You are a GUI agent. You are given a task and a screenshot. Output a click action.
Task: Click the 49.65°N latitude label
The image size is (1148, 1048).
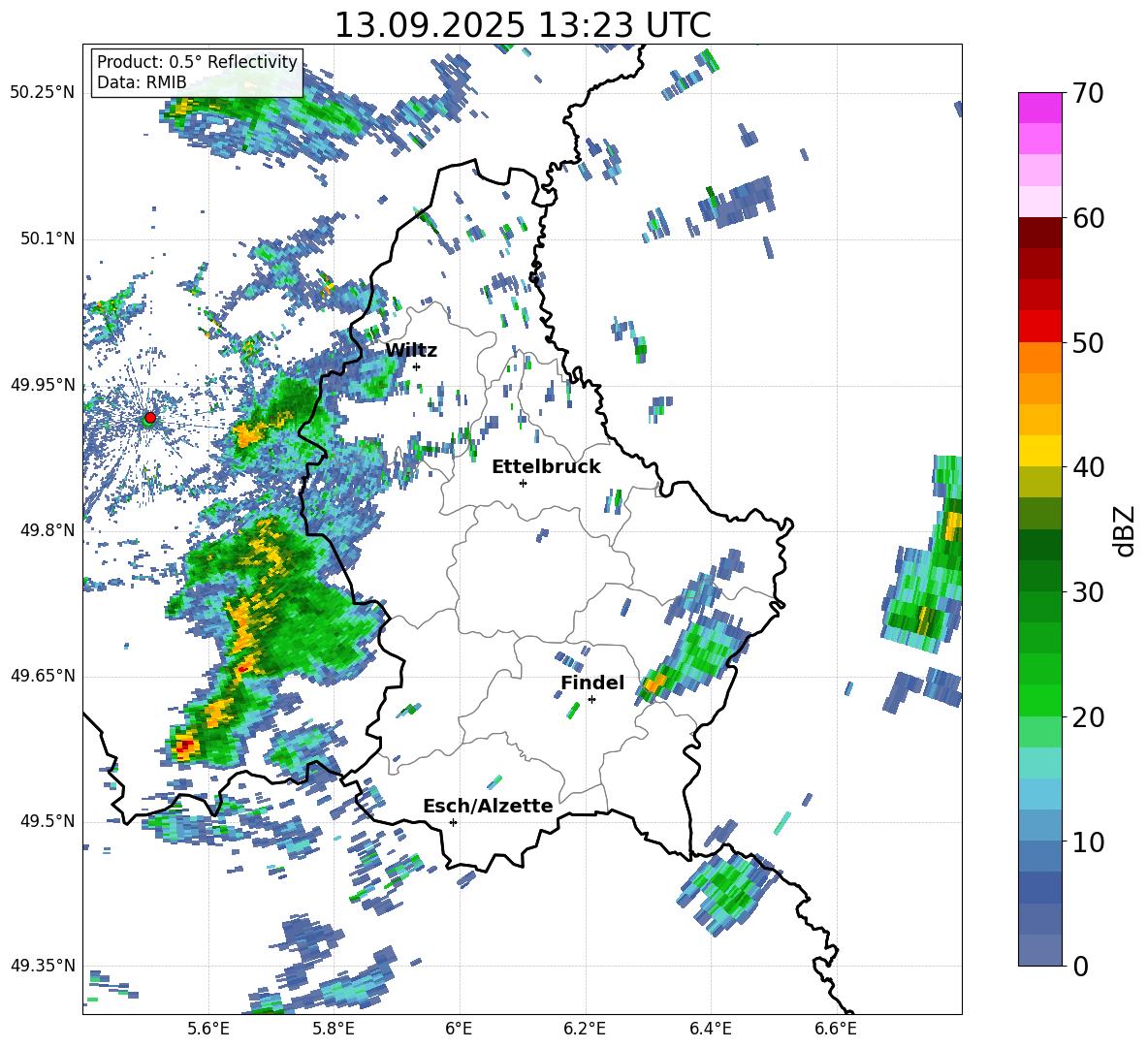(43, 675)
